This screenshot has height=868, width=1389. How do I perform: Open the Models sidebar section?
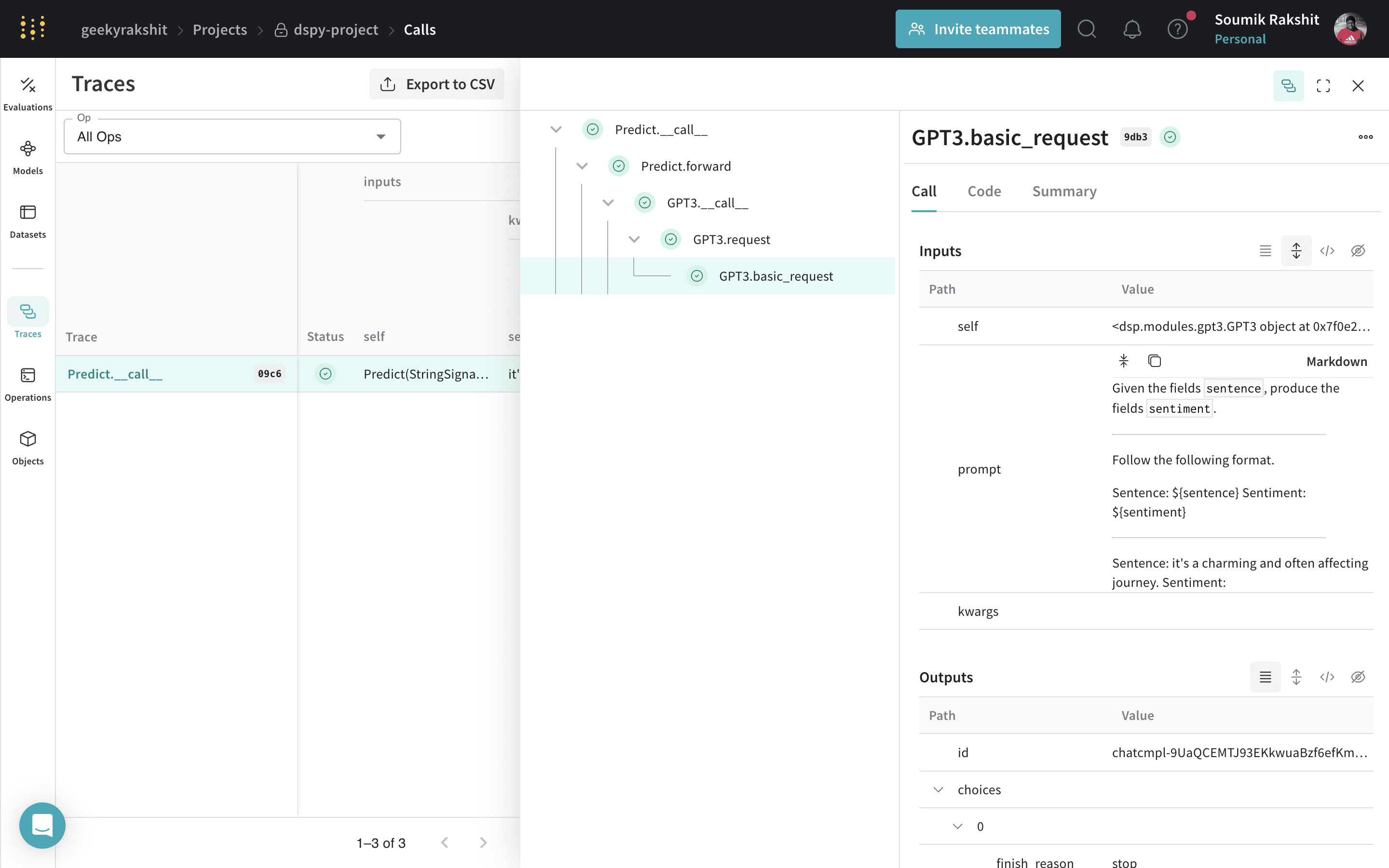point(27,158)
